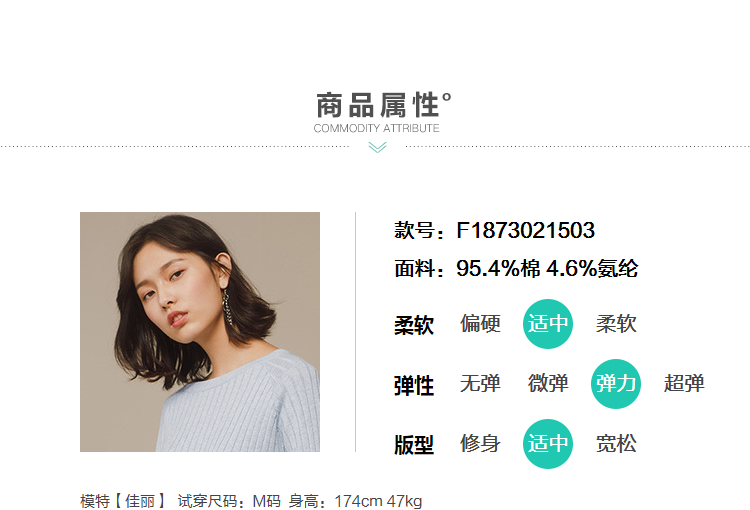Select the 宽松 fit option
The height and width of the screenshot is (510, 750).
click(616, 443)
